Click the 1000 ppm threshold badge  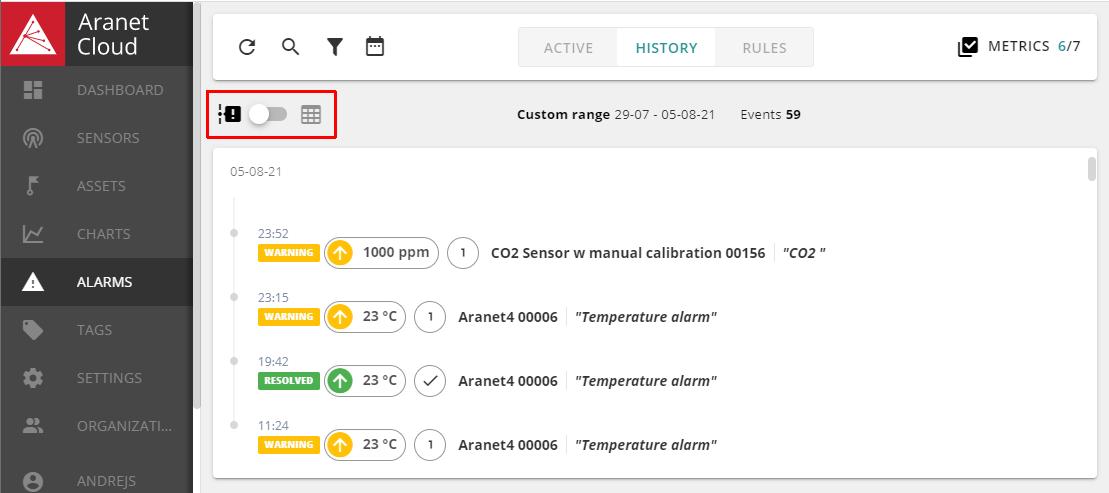(x=383, y=253)
